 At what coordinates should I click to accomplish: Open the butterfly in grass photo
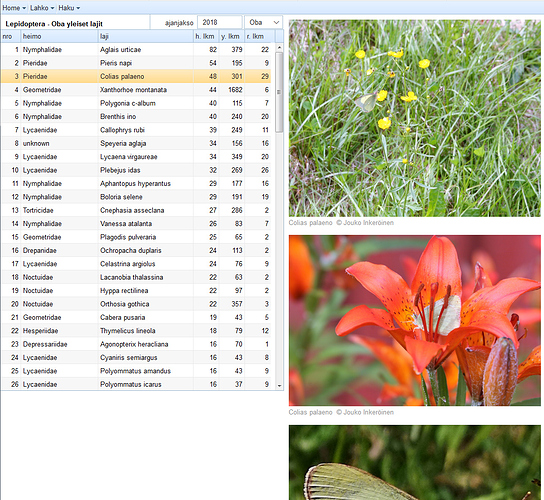[x=415, y=118]
